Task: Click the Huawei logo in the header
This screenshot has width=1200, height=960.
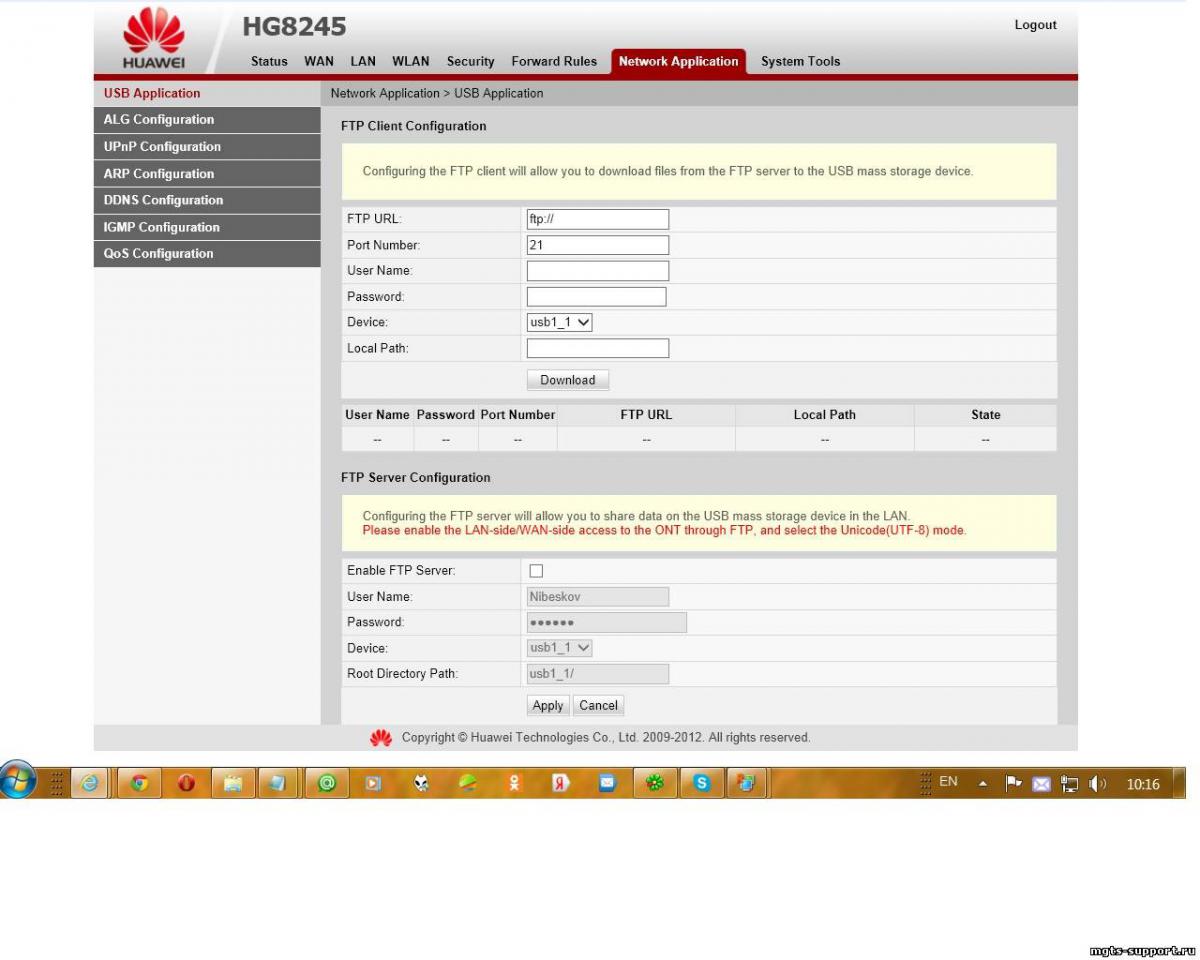Action: click(x=153, y=39)
